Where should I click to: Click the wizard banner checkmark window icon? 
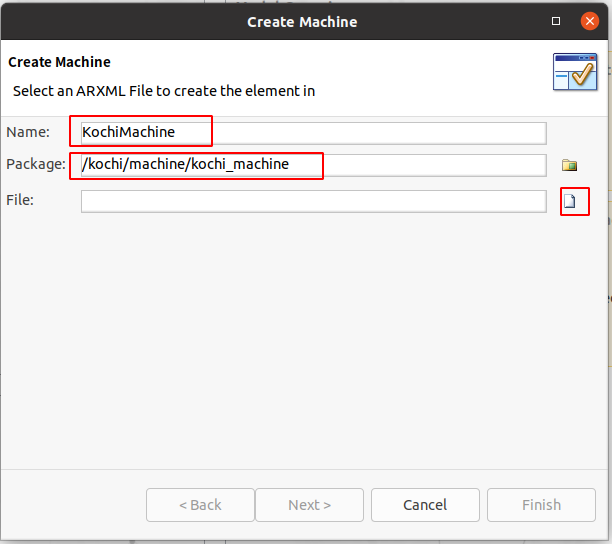click(x=575, y=72)
